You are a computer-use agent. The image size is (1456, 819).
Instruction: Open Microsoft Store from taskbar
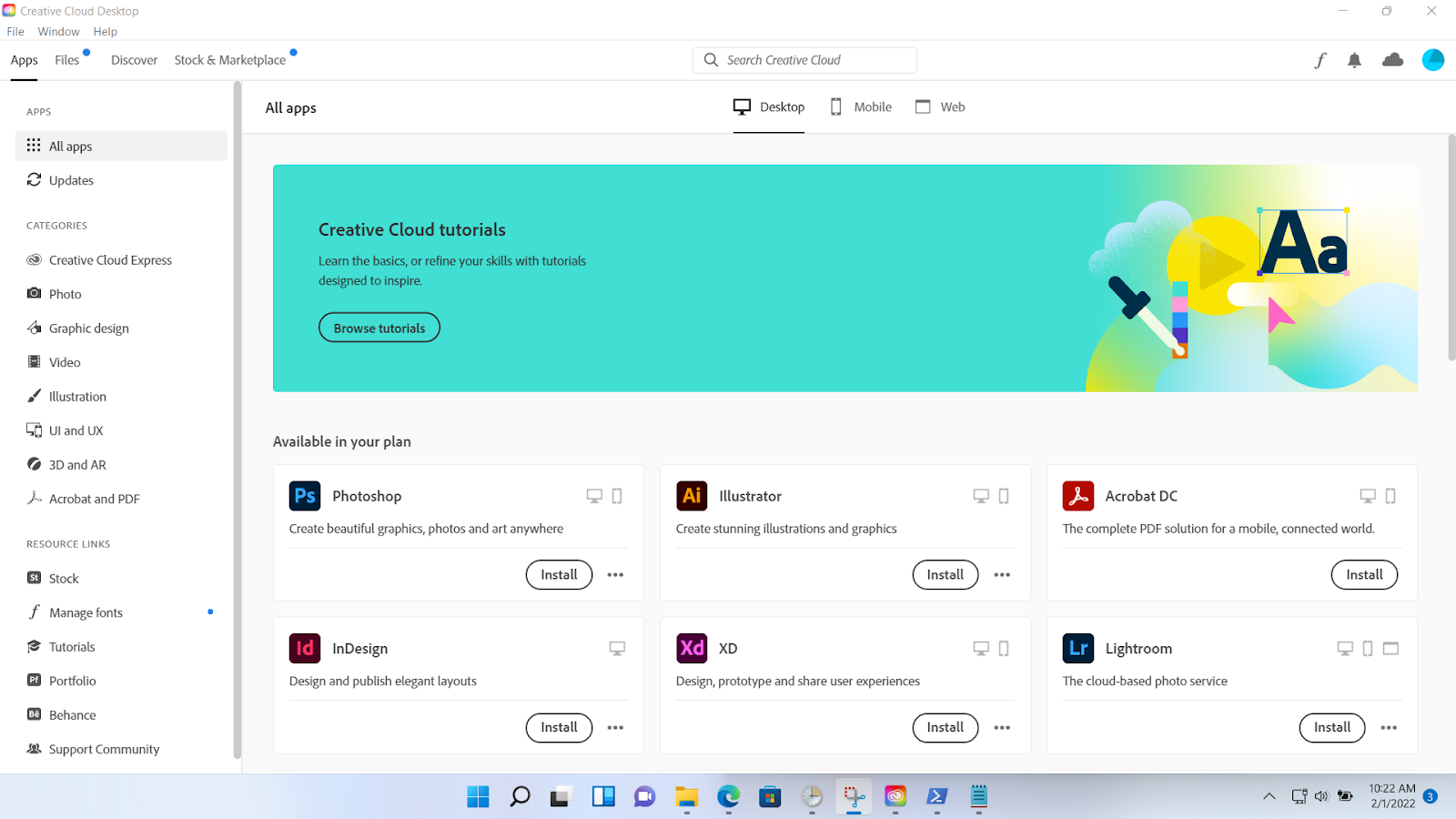[x=770, y=797]
